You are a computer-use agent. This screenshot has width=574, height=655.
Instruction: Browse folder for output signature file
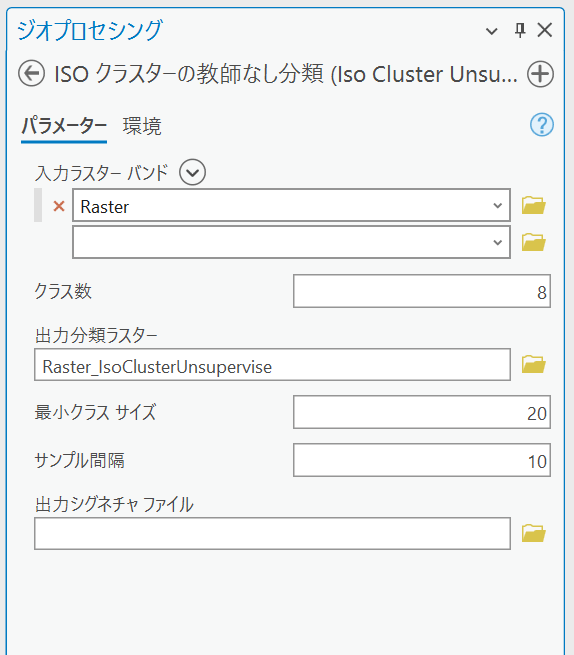click(533, 533)
